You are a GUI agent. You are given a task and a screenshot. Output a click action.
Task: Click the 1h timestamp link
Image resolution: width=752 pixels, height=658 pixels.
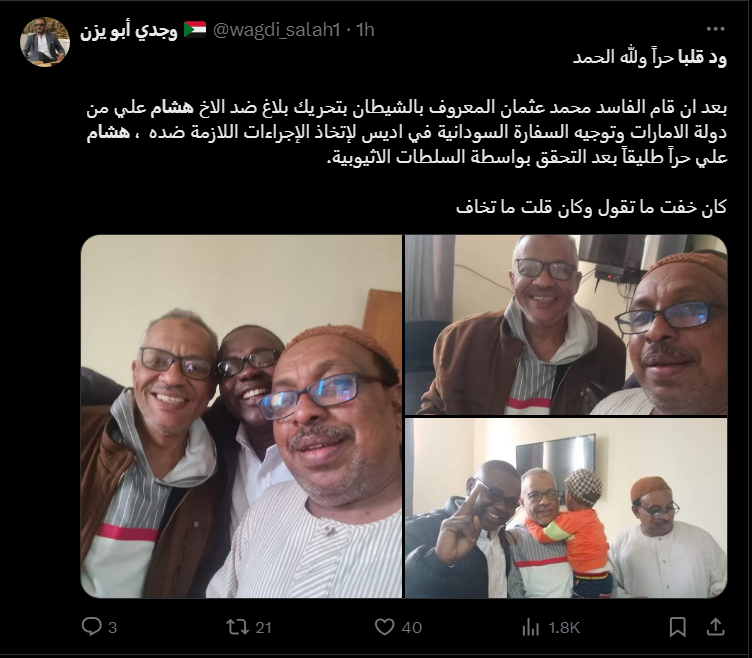(365, 30)
